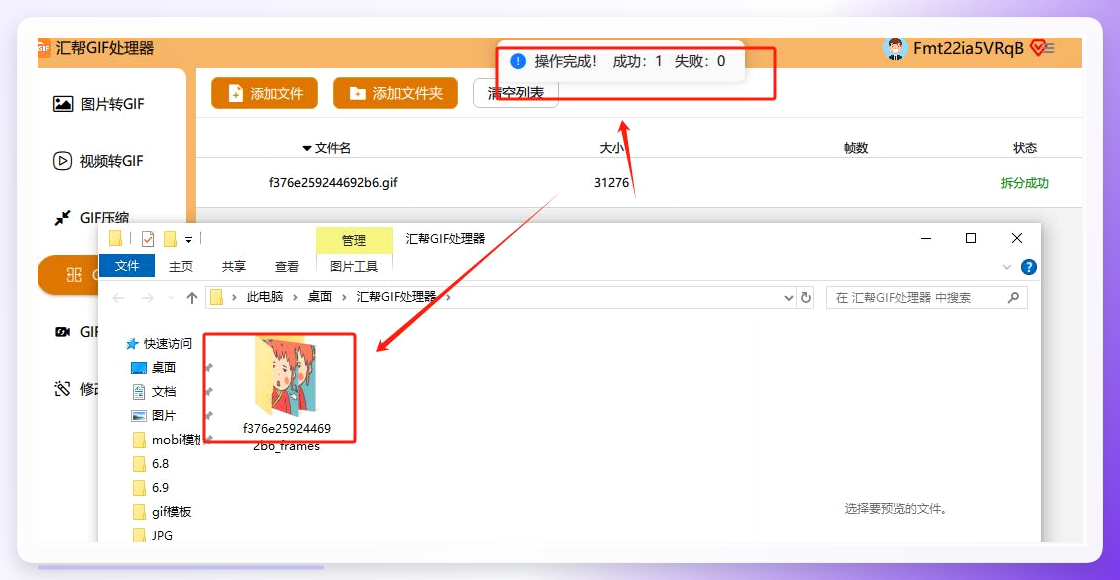Viewport: 1120px width, 580px height.
Task: Click the refresh button in Explorer
Action: click(806, 298)
